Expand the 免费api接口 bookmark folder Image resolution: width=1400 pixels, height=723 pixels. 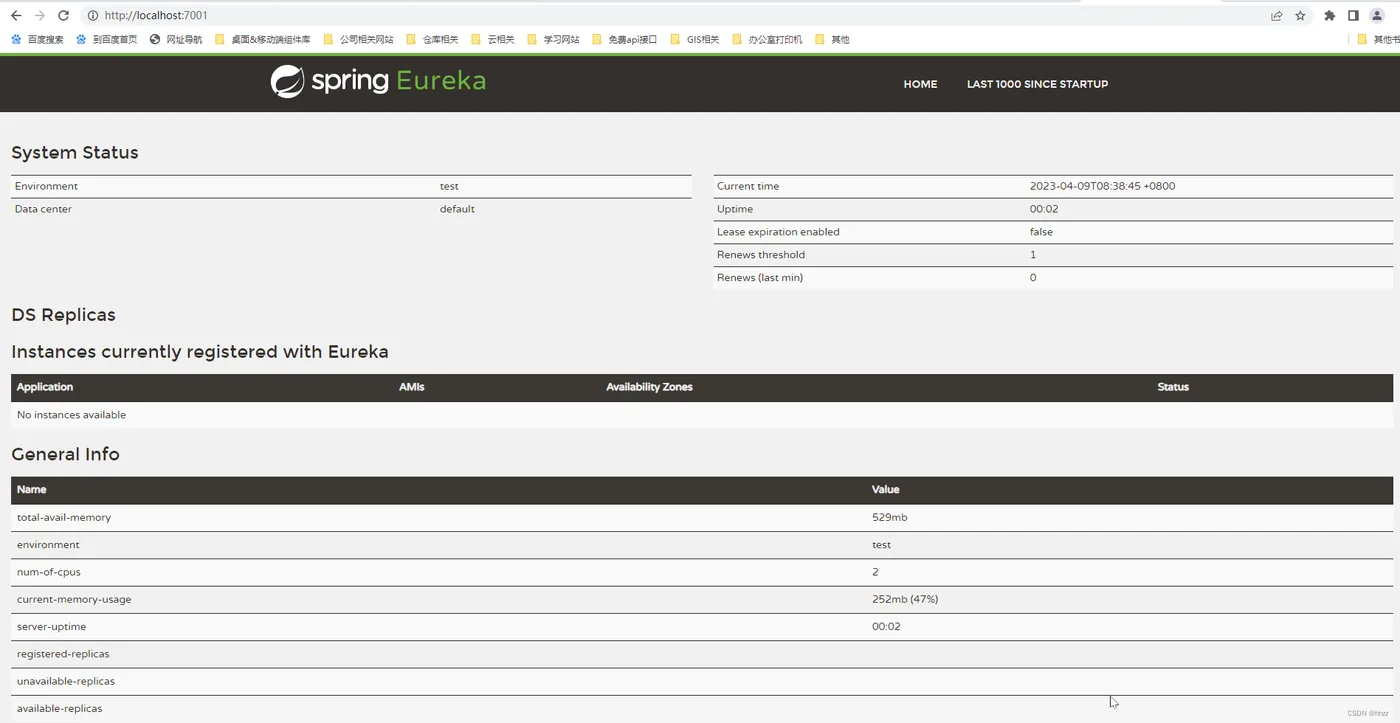tap(625, 40)
